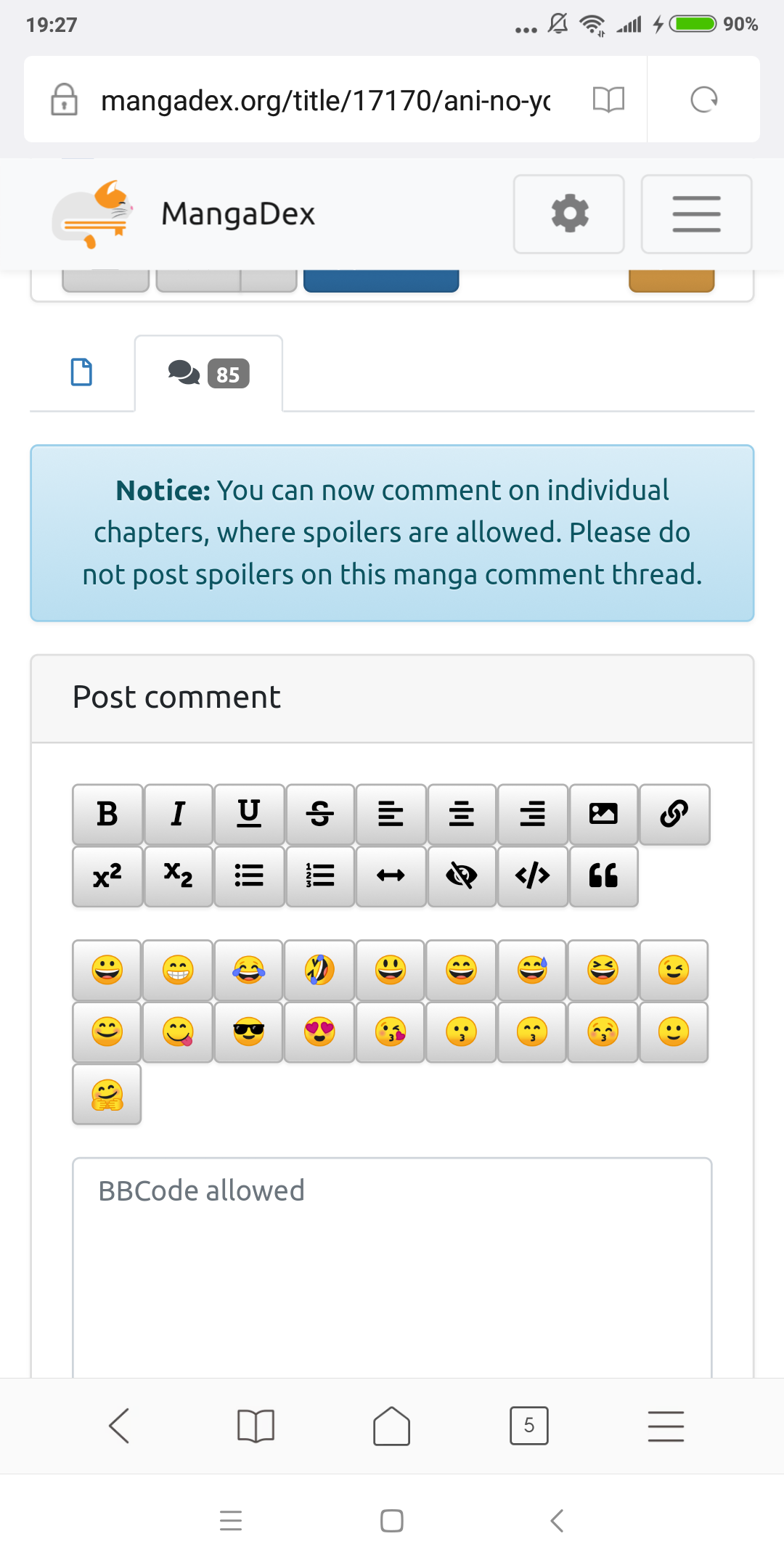This screenshot has height=1568, width=784.
Task: Open MangaDex settings gear
Action: (569, 214)
